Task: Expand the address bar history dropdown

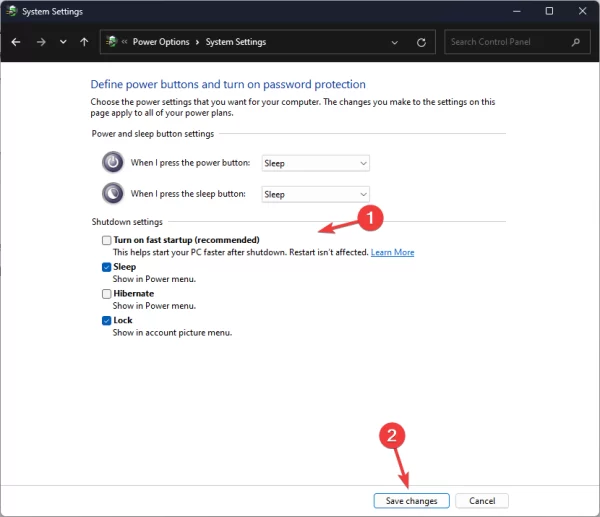Action: (x=395, y=42)
